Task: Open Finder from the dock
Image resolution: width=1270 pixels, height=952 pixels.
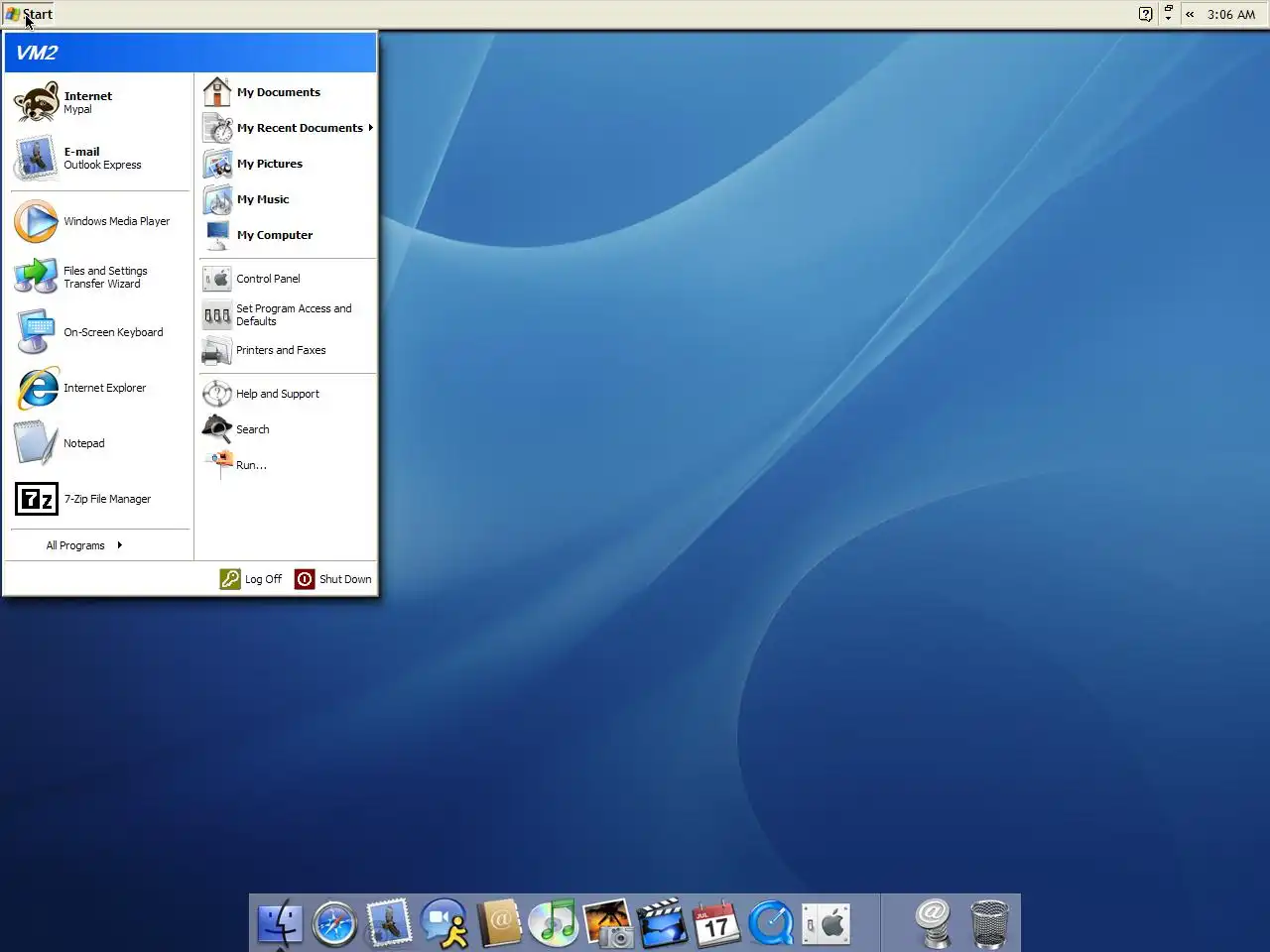Action: pos(281,923)
